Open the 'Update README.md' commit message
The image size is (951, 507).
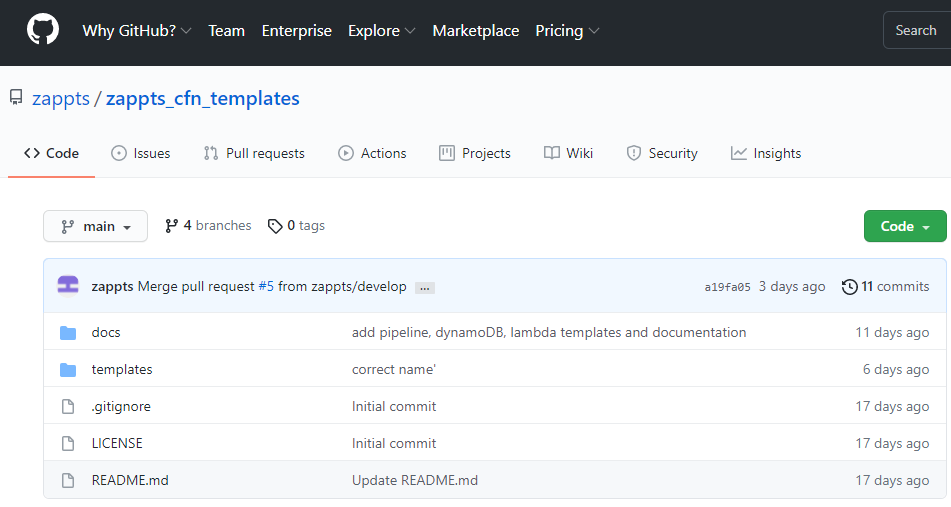pos(415,480)
